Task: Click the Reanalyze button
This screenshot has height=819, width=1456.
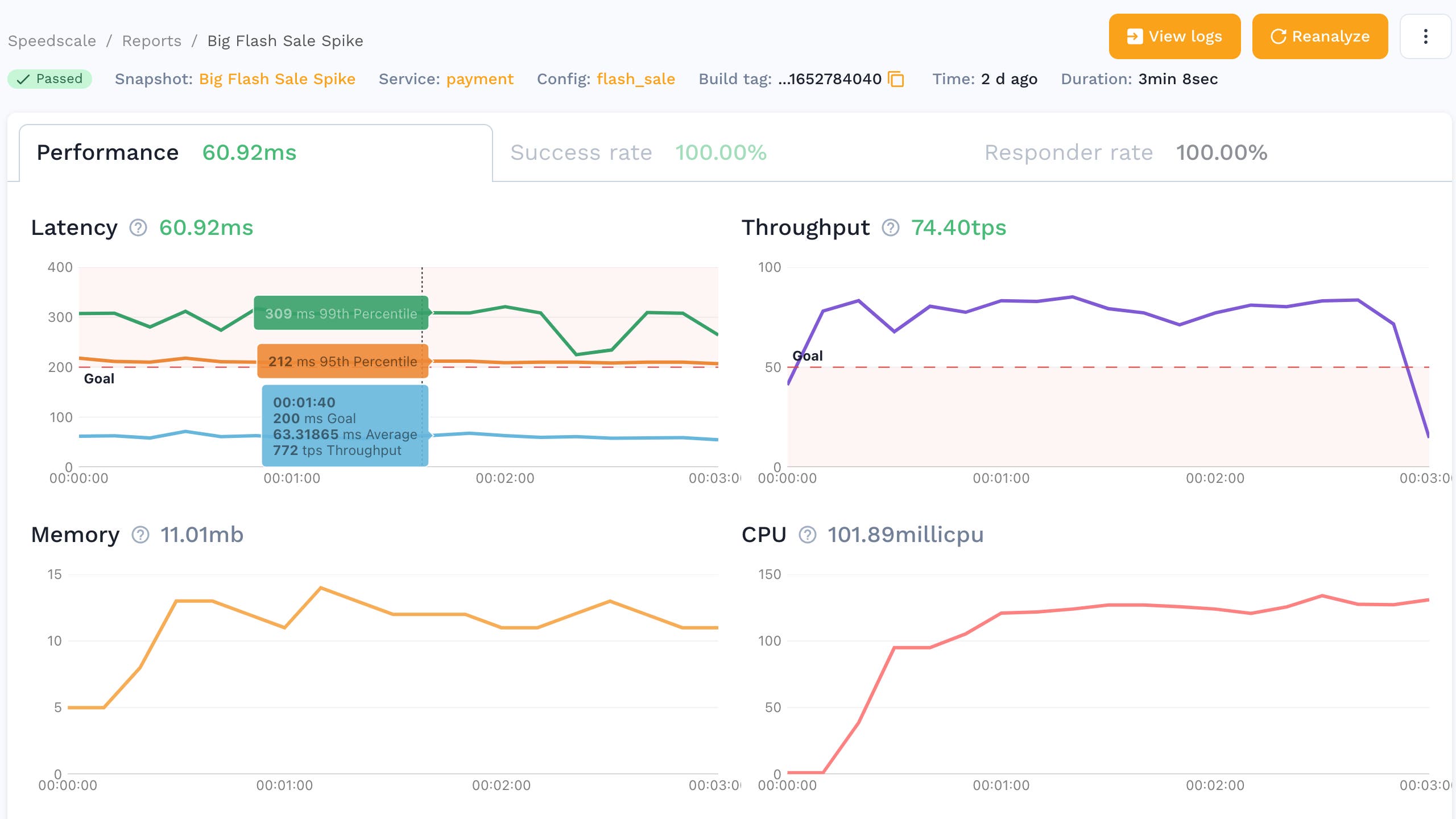Action: [1320, 36]
